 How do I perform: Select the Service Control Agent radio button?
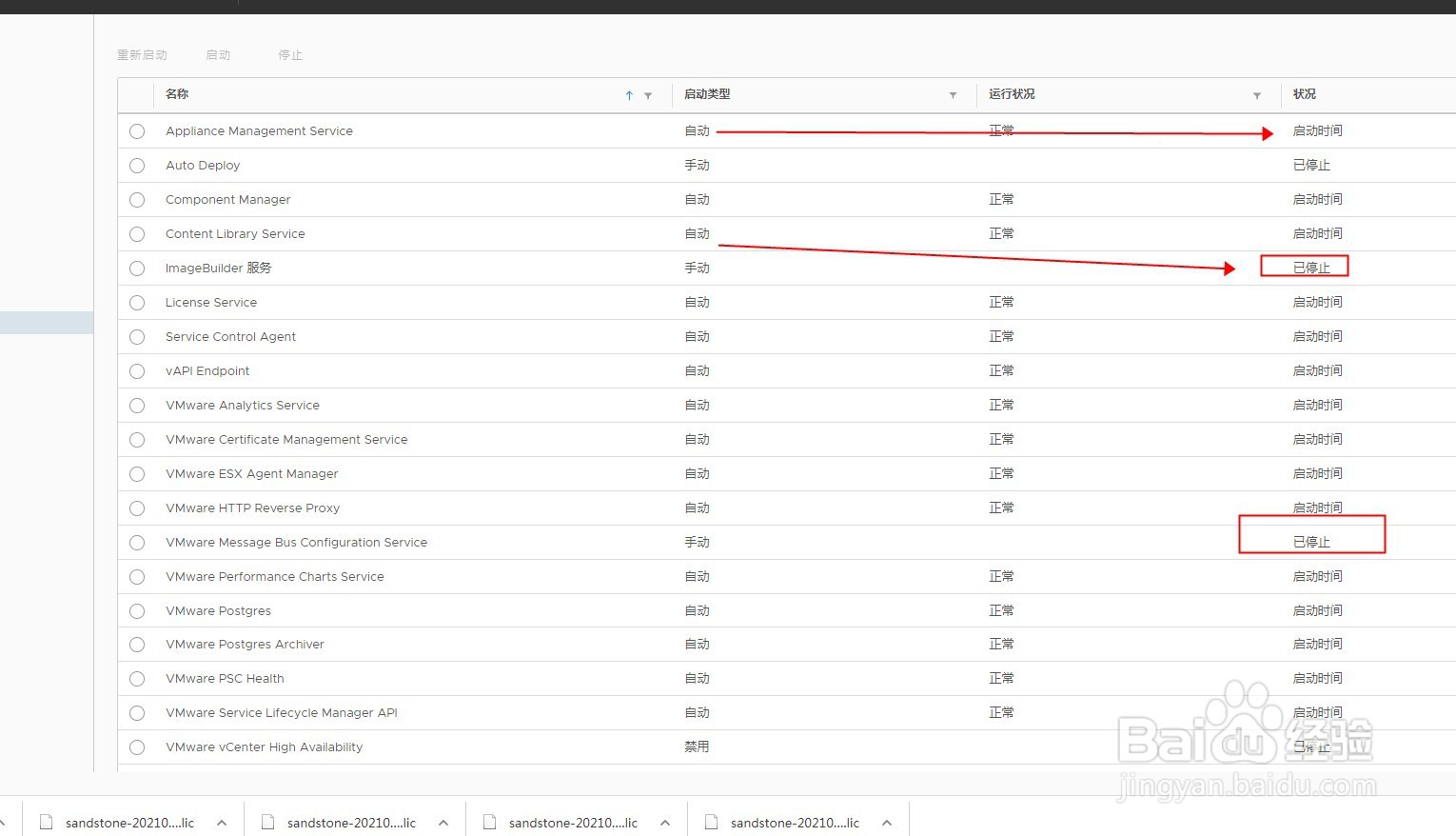(x=137, y=337)
